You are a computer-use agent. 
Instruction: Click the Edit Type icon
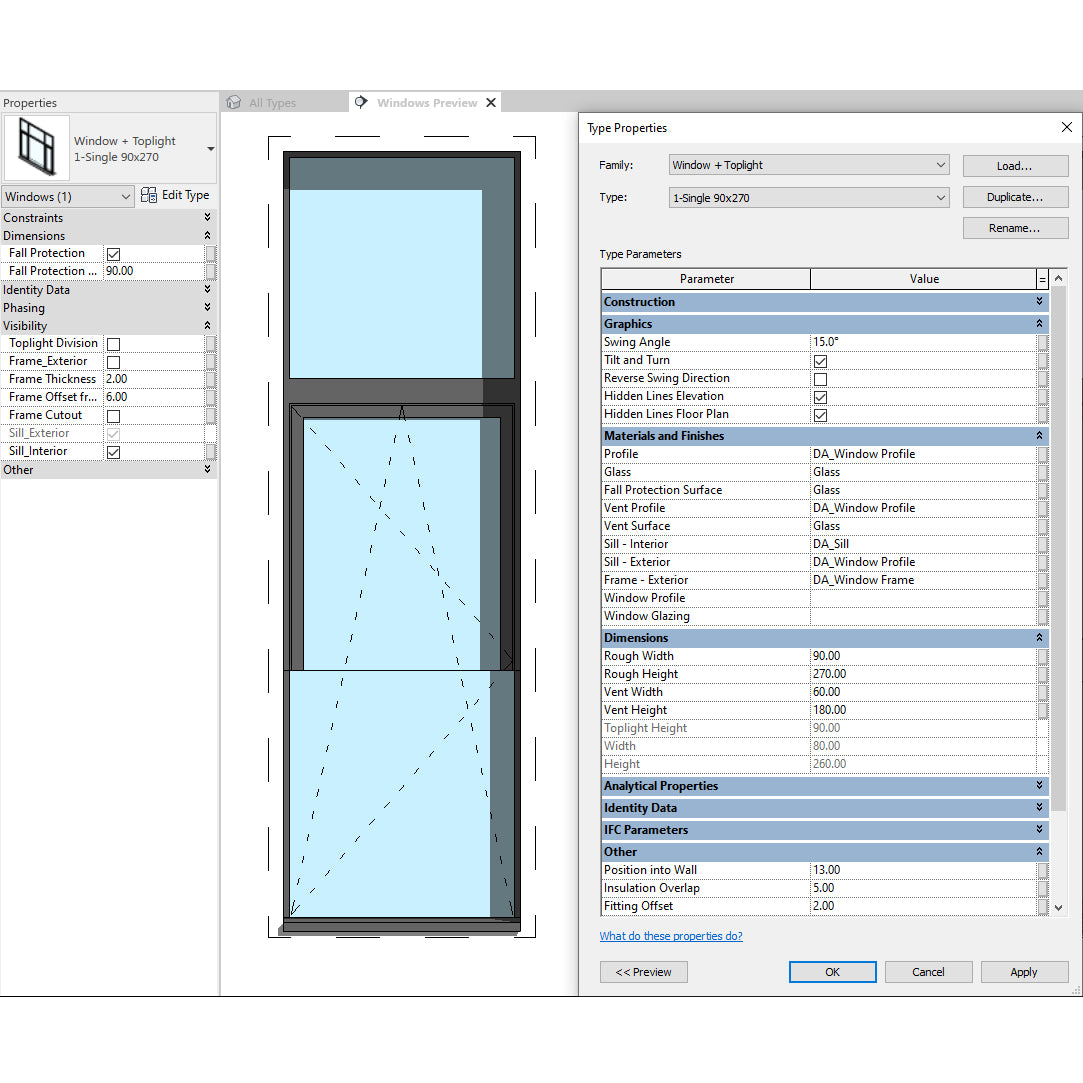149,196
